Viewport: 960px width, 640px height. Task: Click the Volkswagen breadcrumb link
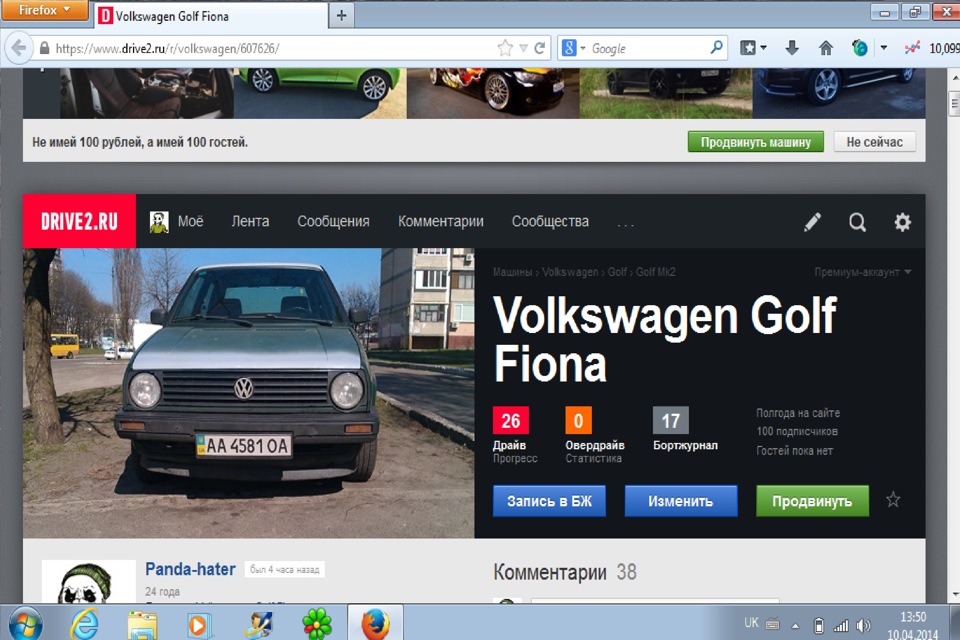tap(570, 272)
